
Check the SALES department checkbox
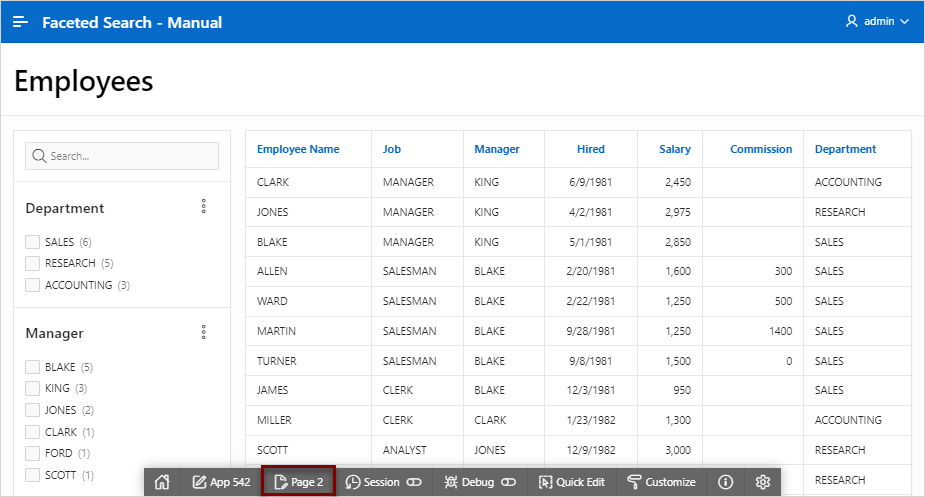[32, 242]
